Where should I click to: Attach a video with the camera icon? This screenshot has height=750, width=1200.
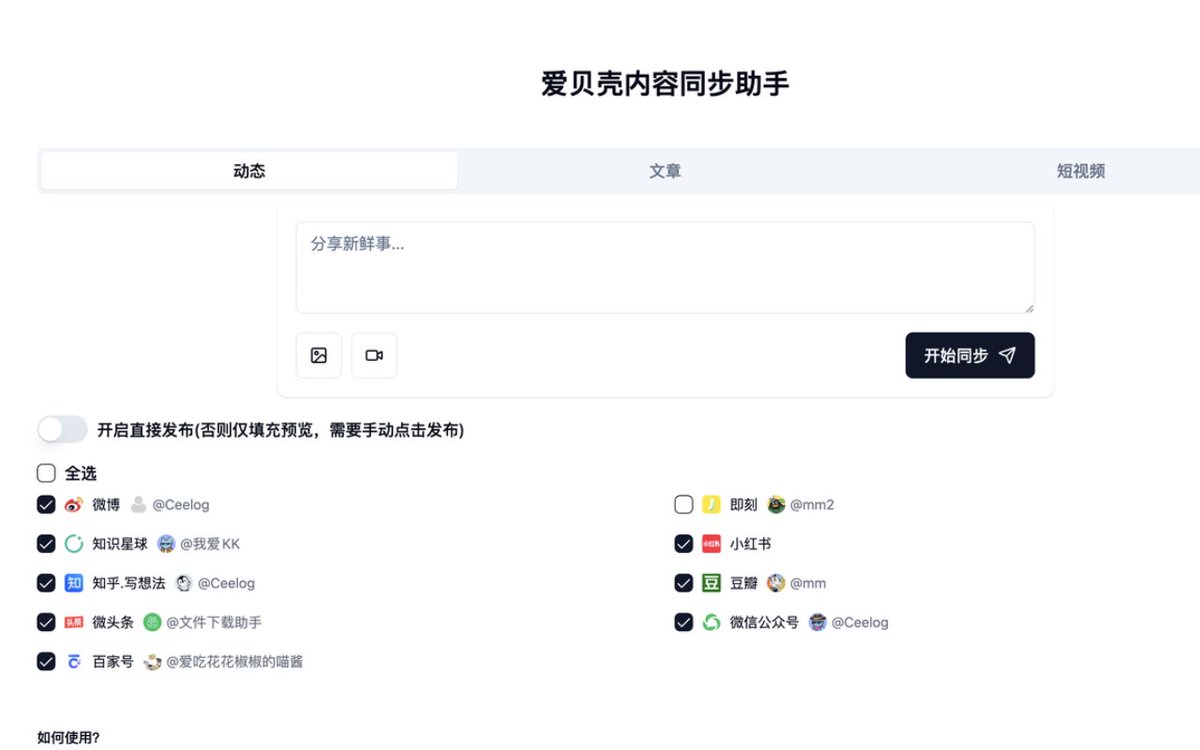point(374,355)
